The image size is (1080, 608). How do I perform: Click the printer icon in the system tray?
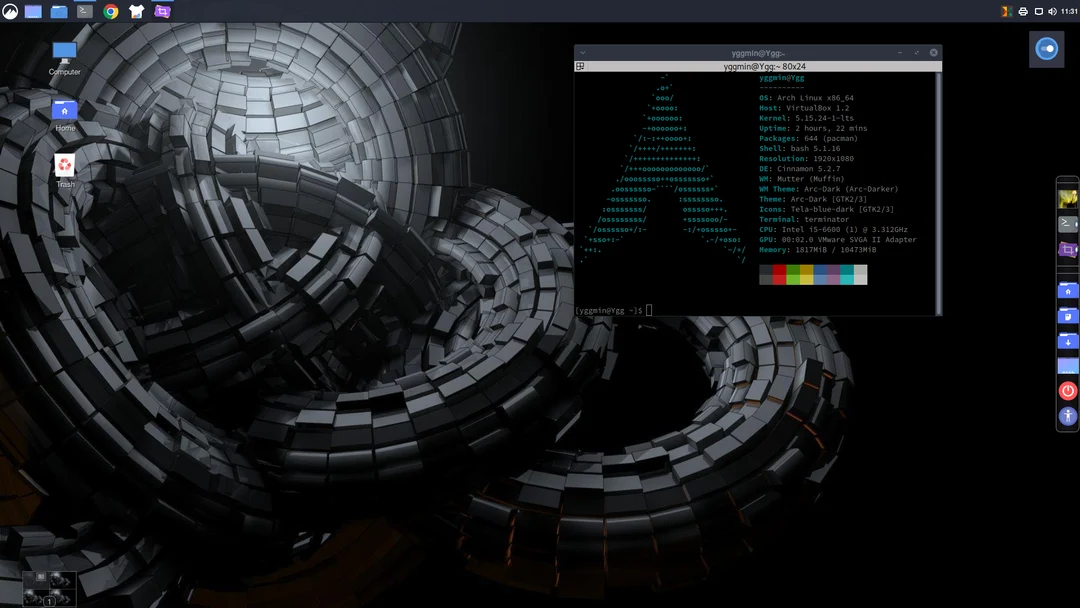point(1024,11)
